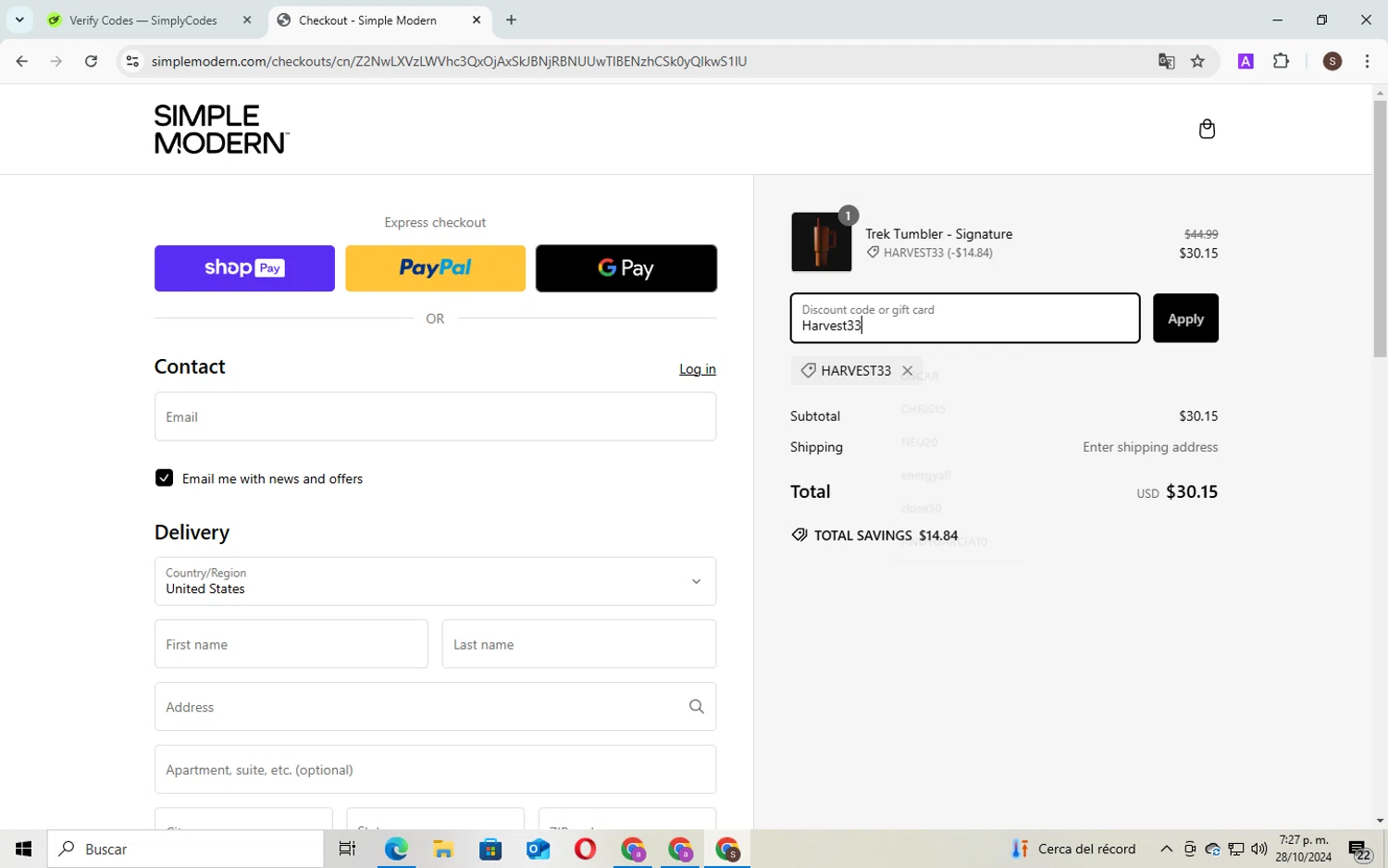Go forward in browser history

pyautogui.click(x=56, y=61)
